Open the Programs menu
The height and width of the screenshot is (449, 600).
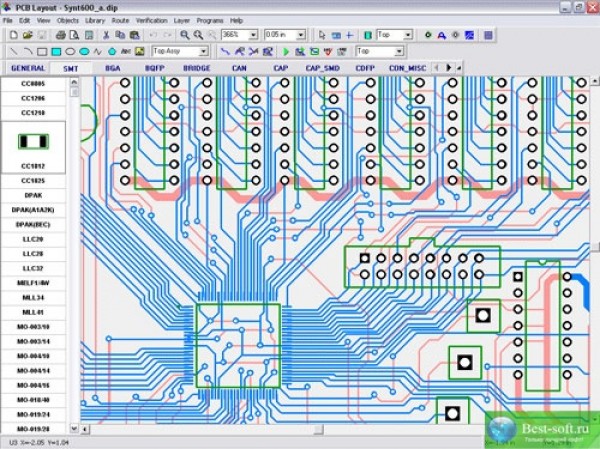click(x=210, y=21)
